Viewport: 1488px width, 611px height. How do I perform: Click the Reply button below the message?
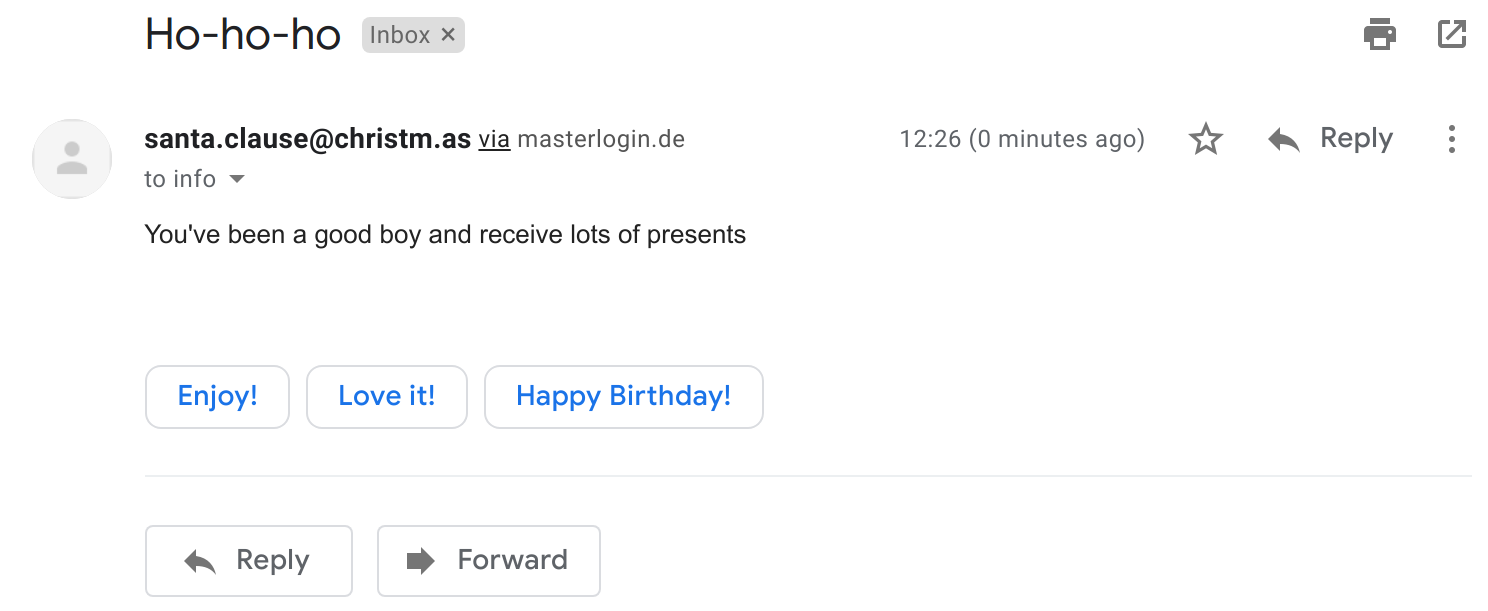pos(249,561)
